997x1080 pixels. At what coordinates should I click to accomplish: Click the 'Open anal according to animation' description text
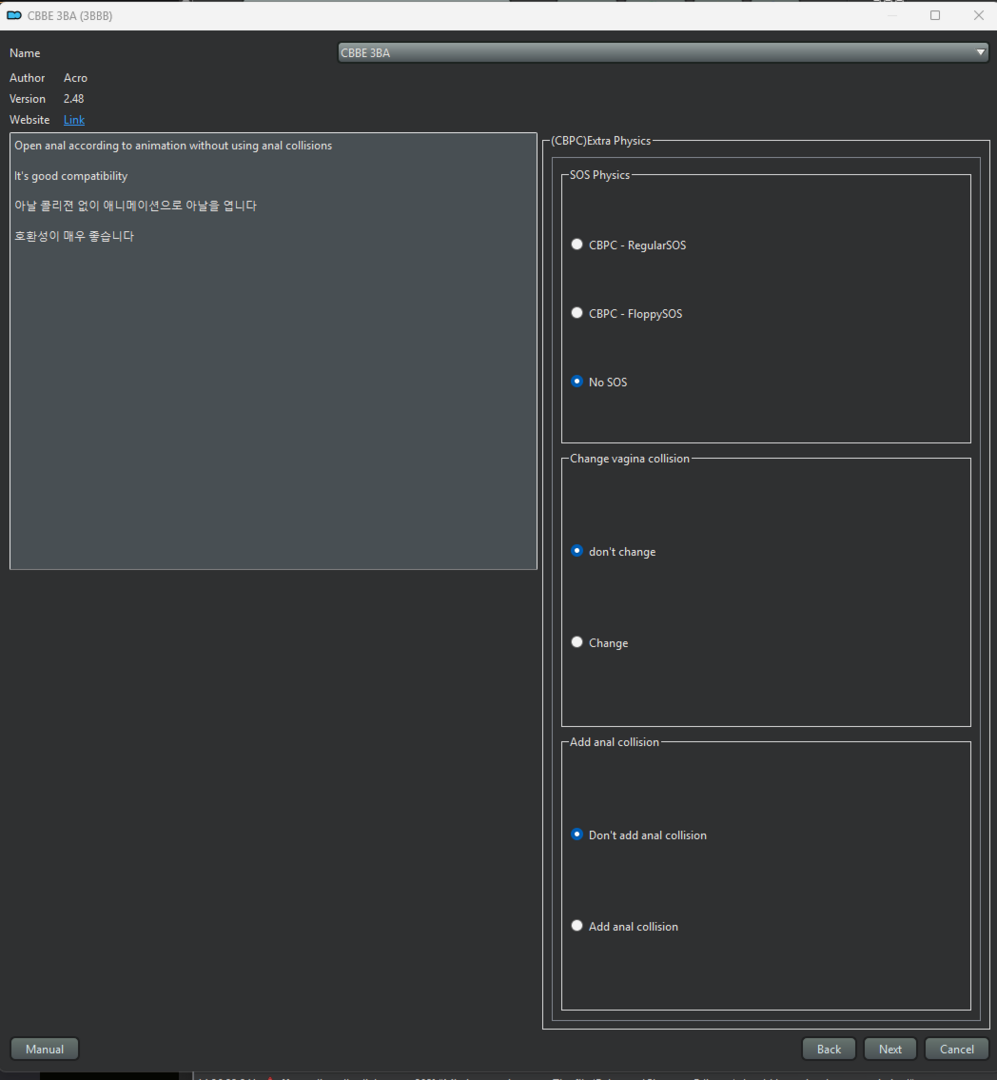click(x=173, y=145)
